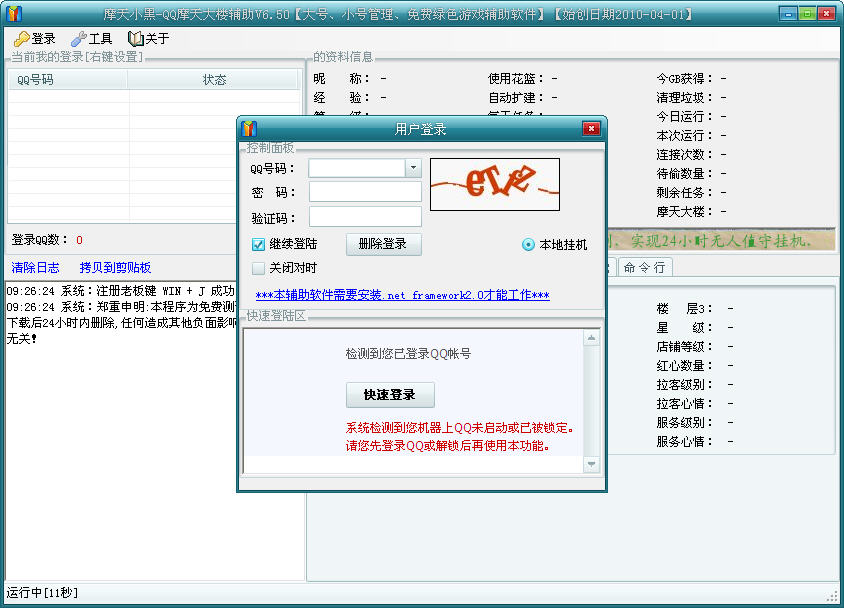This screenshot has height=608, width=844.
Task: Click log line 注册老板键 WIN + J
Action: click(121, 291)
